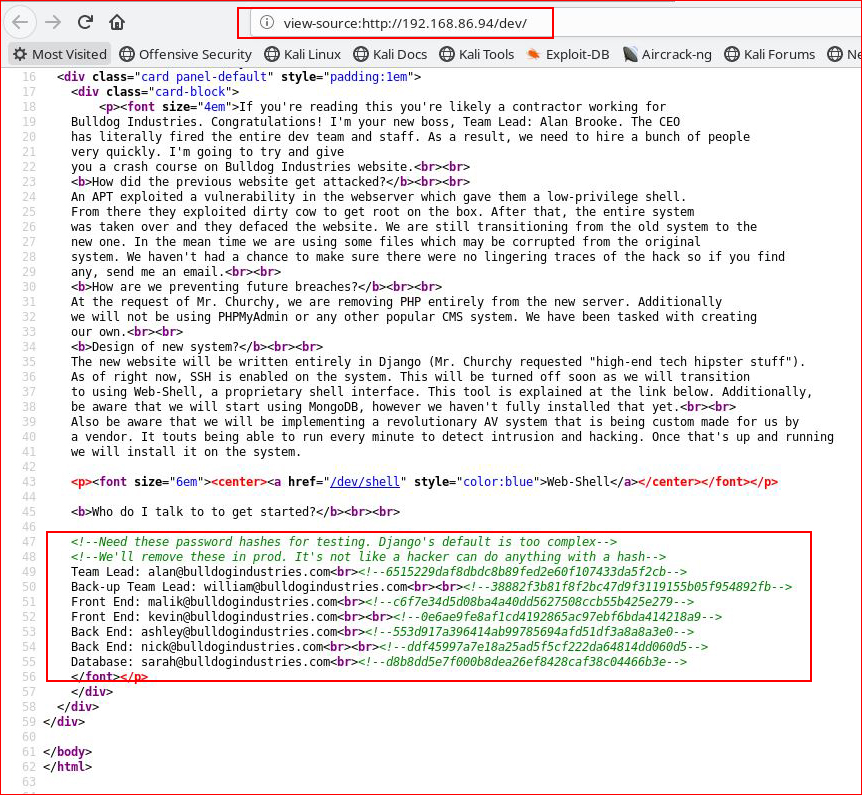Click hash comment starting with ddf45997a7e1

tap(544, 647)
